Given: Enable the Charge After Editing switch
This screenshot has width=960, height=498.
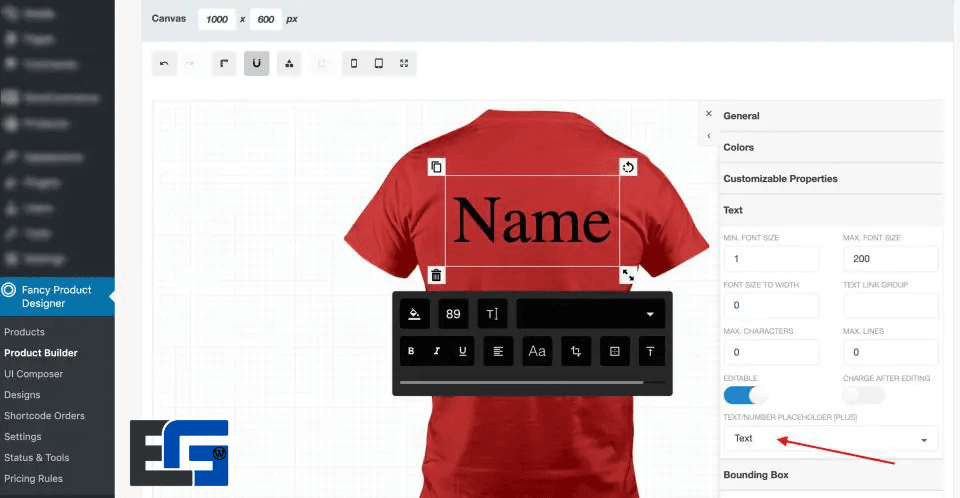Looking at the screenshot, I should tap(863, 395).
